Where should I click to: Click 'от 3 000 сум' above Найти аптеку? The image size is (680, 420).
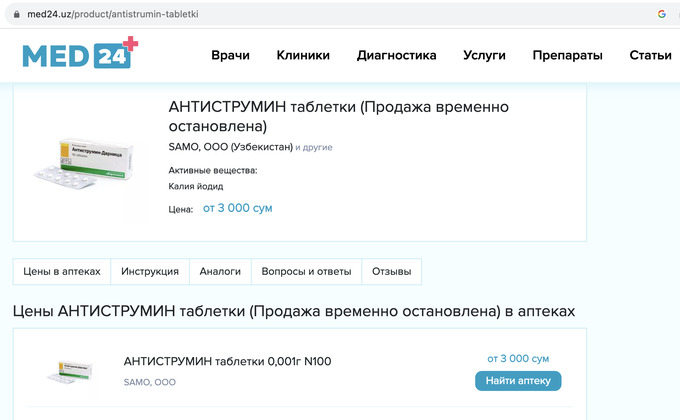click(x=518, y=358)
